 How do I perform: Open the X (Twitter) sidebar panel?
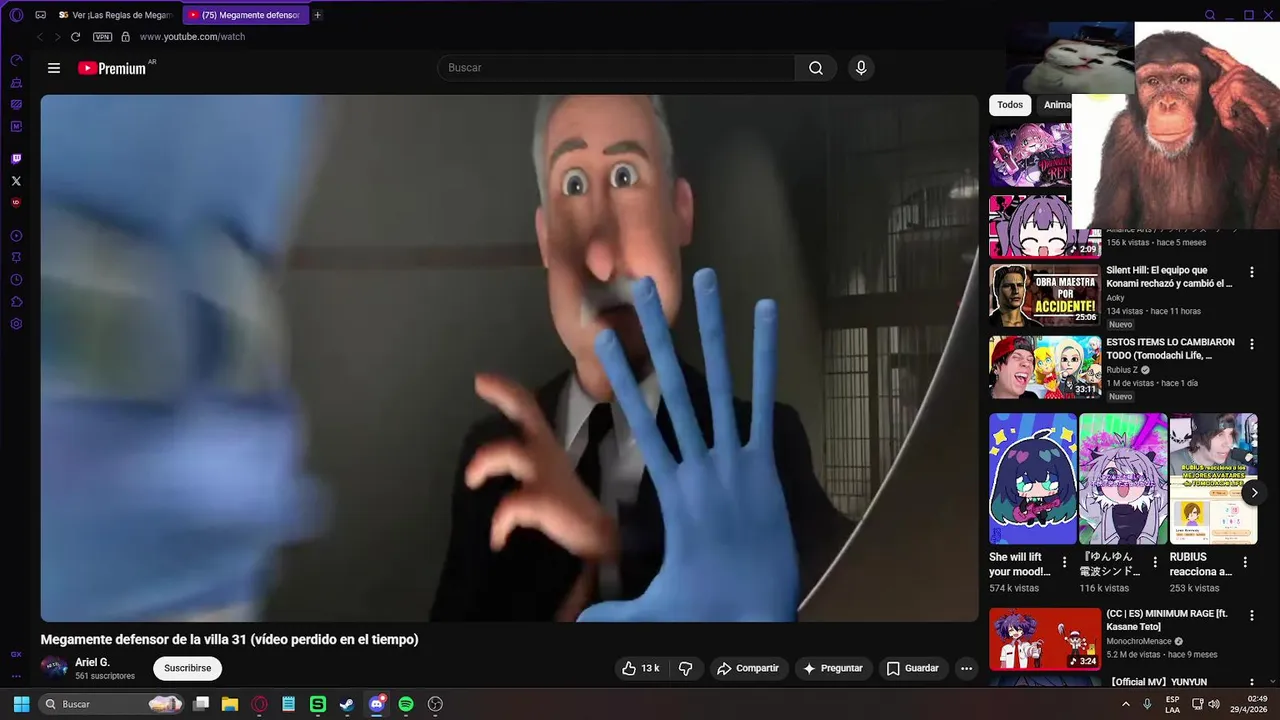click(16, 181)
